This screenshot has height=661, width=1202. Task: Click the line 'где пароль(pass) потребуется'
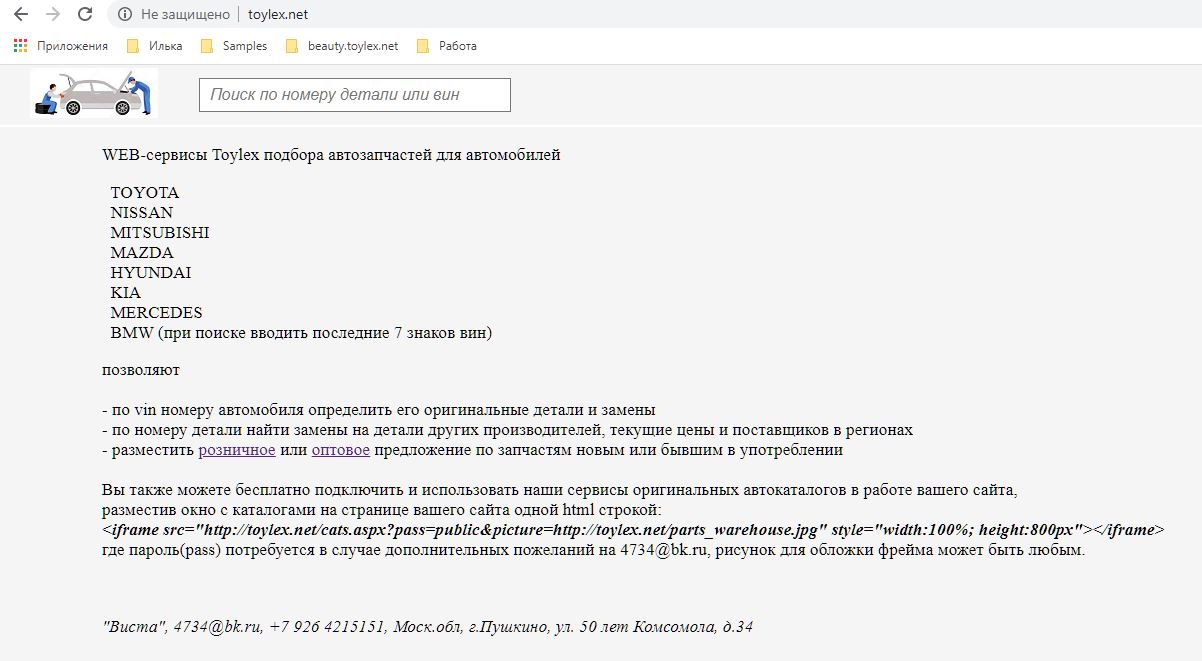[593, 550]
